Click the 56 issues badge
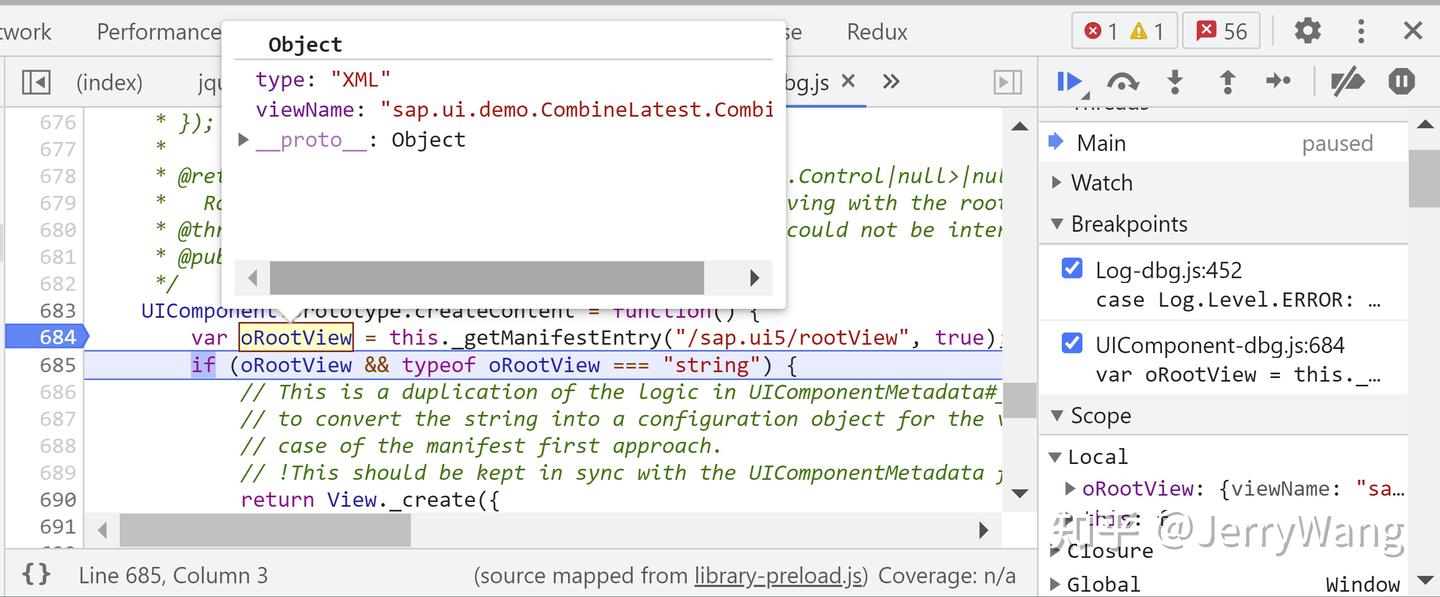The image size is (1440, 597). point(1221,31)
